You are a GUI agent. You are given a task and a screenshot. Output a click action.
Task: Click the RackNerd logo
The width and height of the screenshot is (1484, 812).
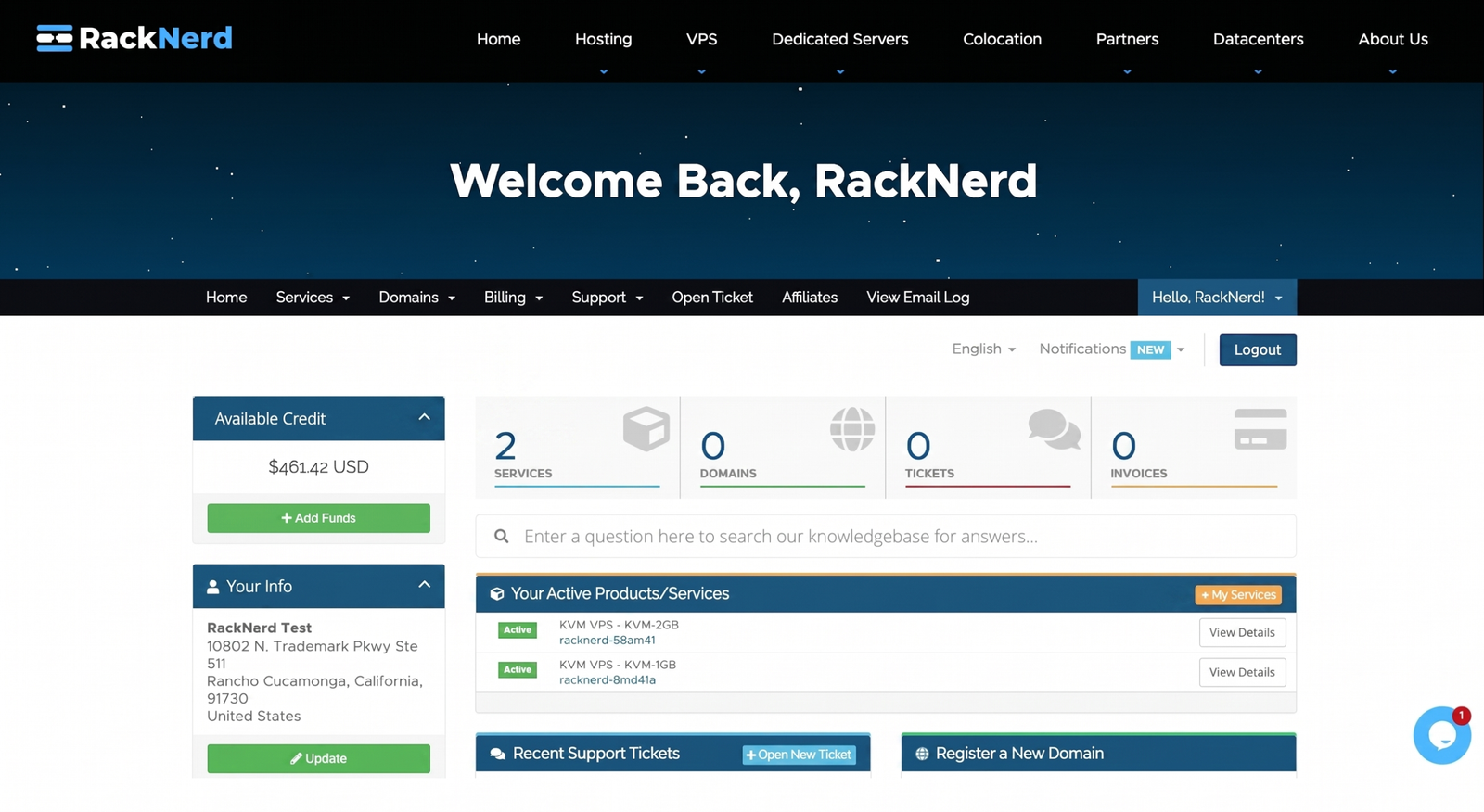134,38
